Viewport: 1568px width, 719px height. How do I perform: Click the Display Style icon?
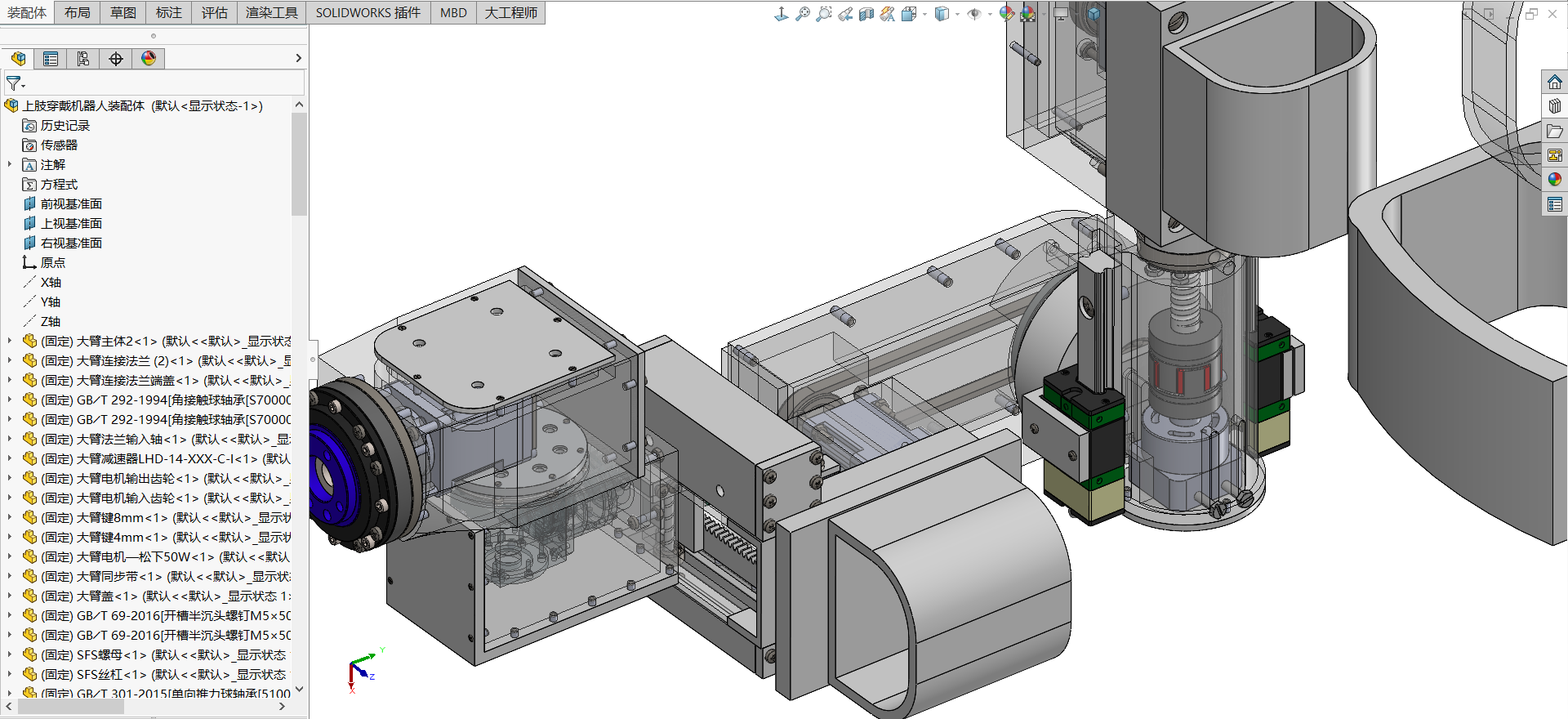point(942,13)
